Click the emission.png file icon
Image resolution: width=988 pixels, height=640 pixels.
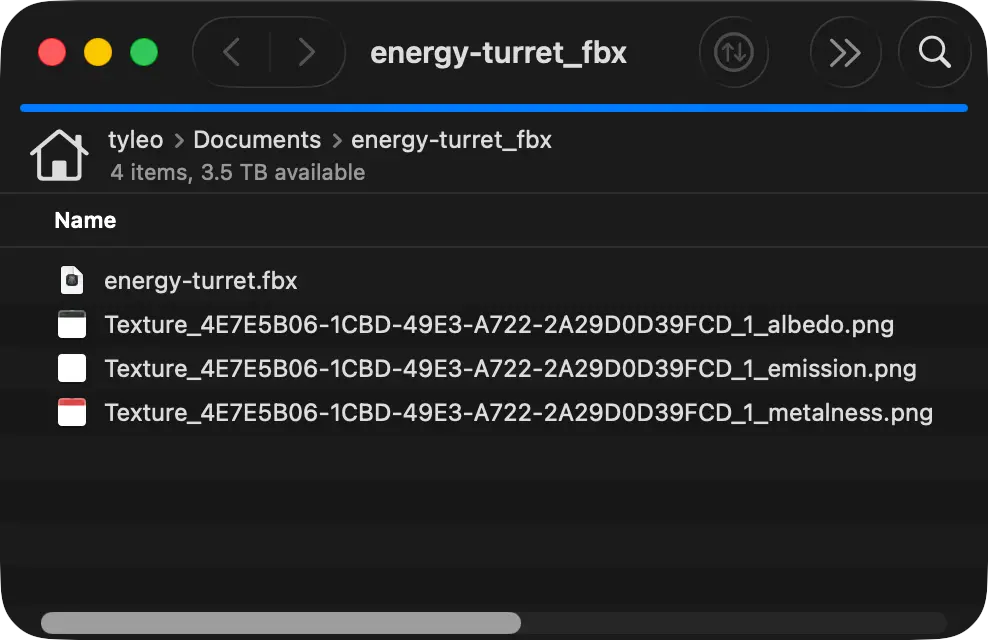click(72, 369)
